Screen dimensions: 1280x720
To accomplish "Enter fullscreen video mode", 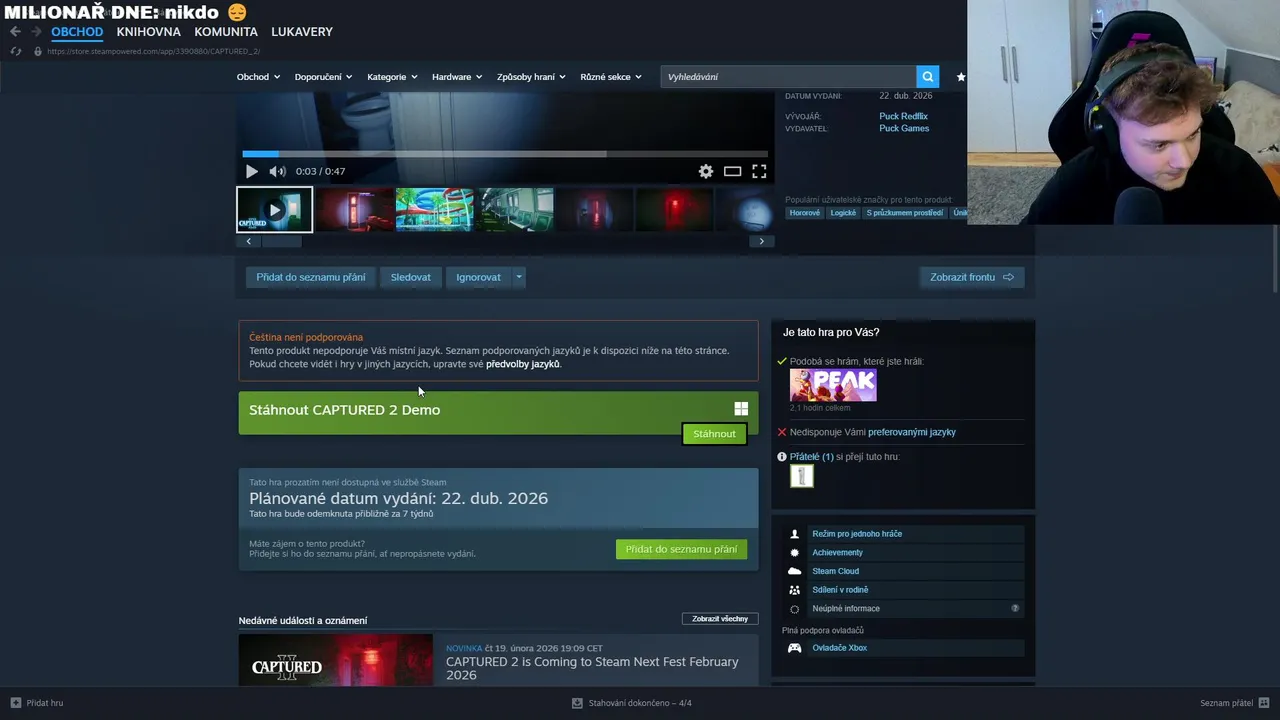I will [759, 171].
